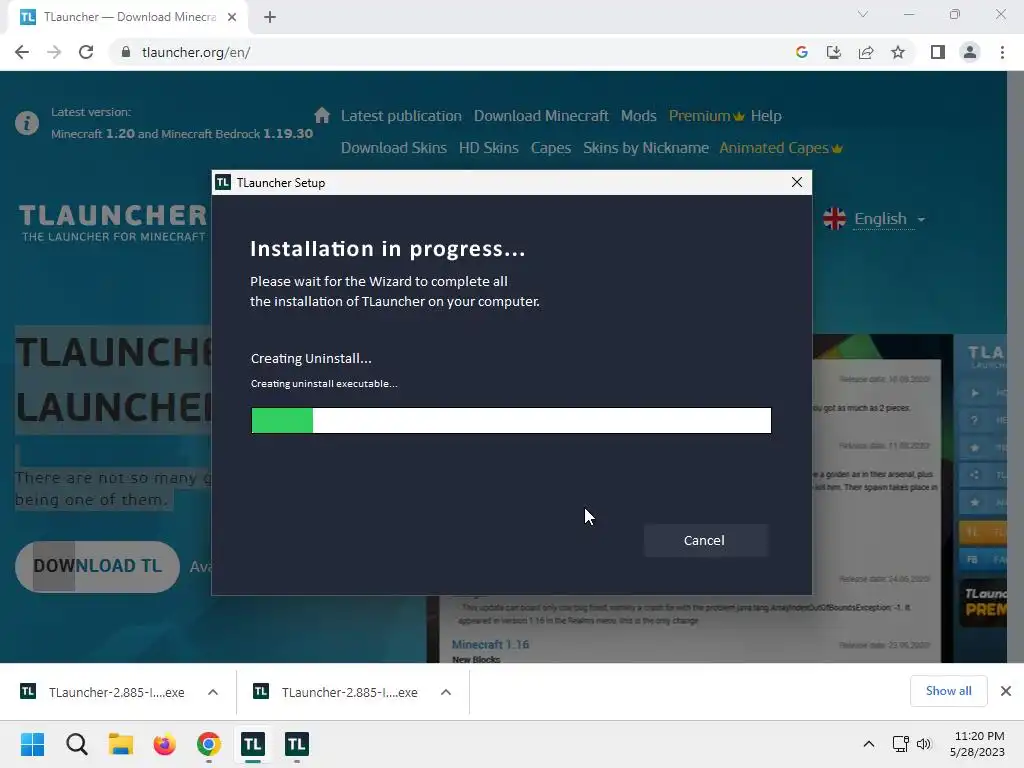This screenshot has height=768, width=1024.
Task: Expand the English language dropdown
Action: 874,219
